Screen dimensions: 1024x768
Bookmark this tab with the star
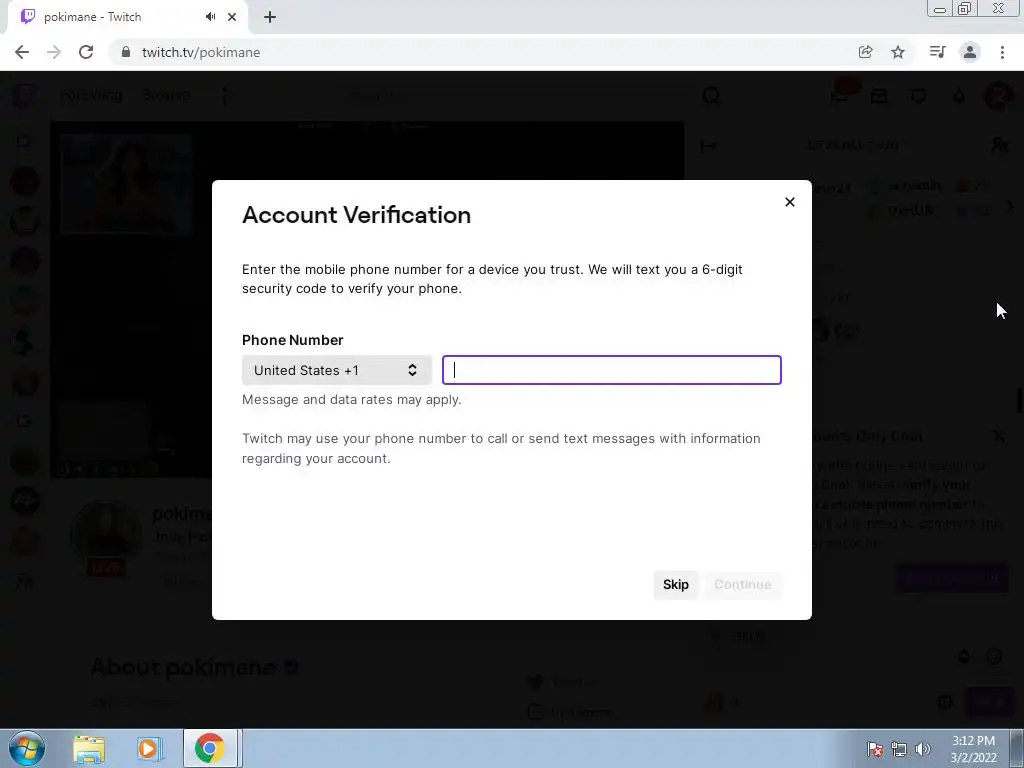pos(898,52)
